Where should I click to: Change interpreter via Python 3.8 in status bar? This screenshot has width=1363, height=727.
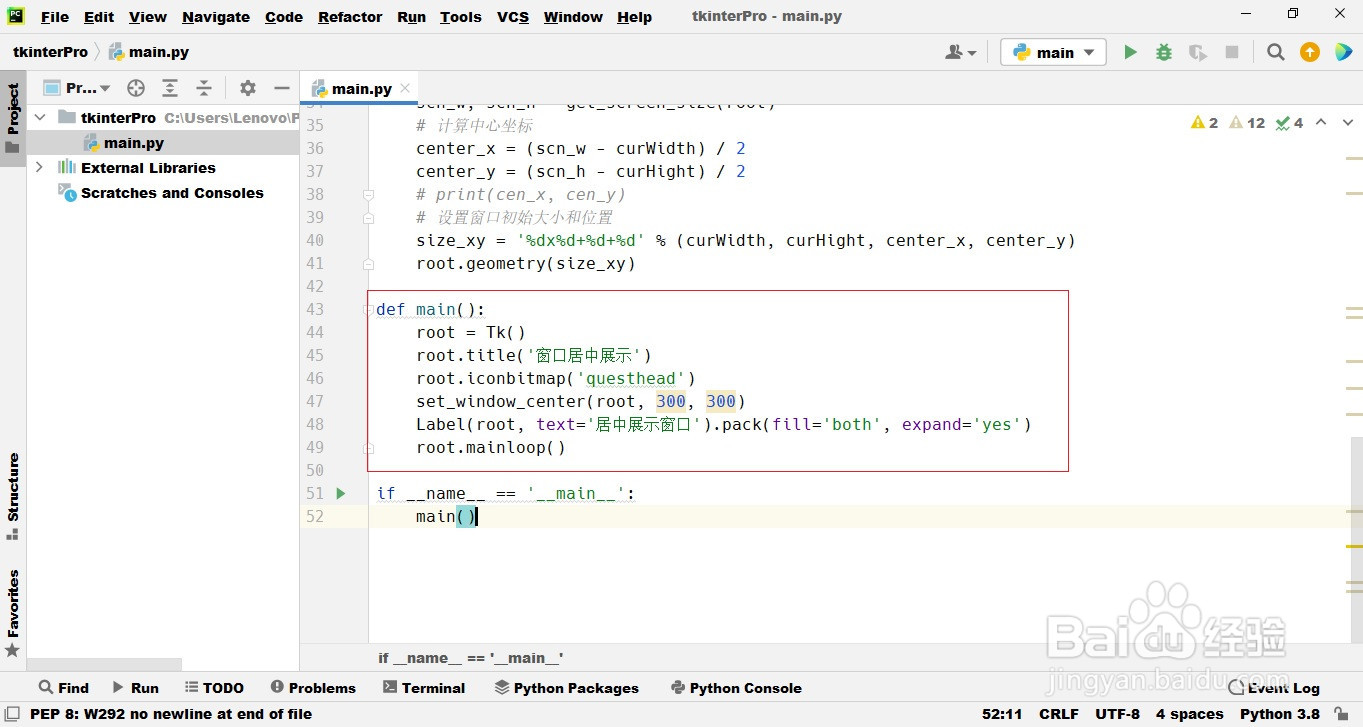[x=1280, y=714]
